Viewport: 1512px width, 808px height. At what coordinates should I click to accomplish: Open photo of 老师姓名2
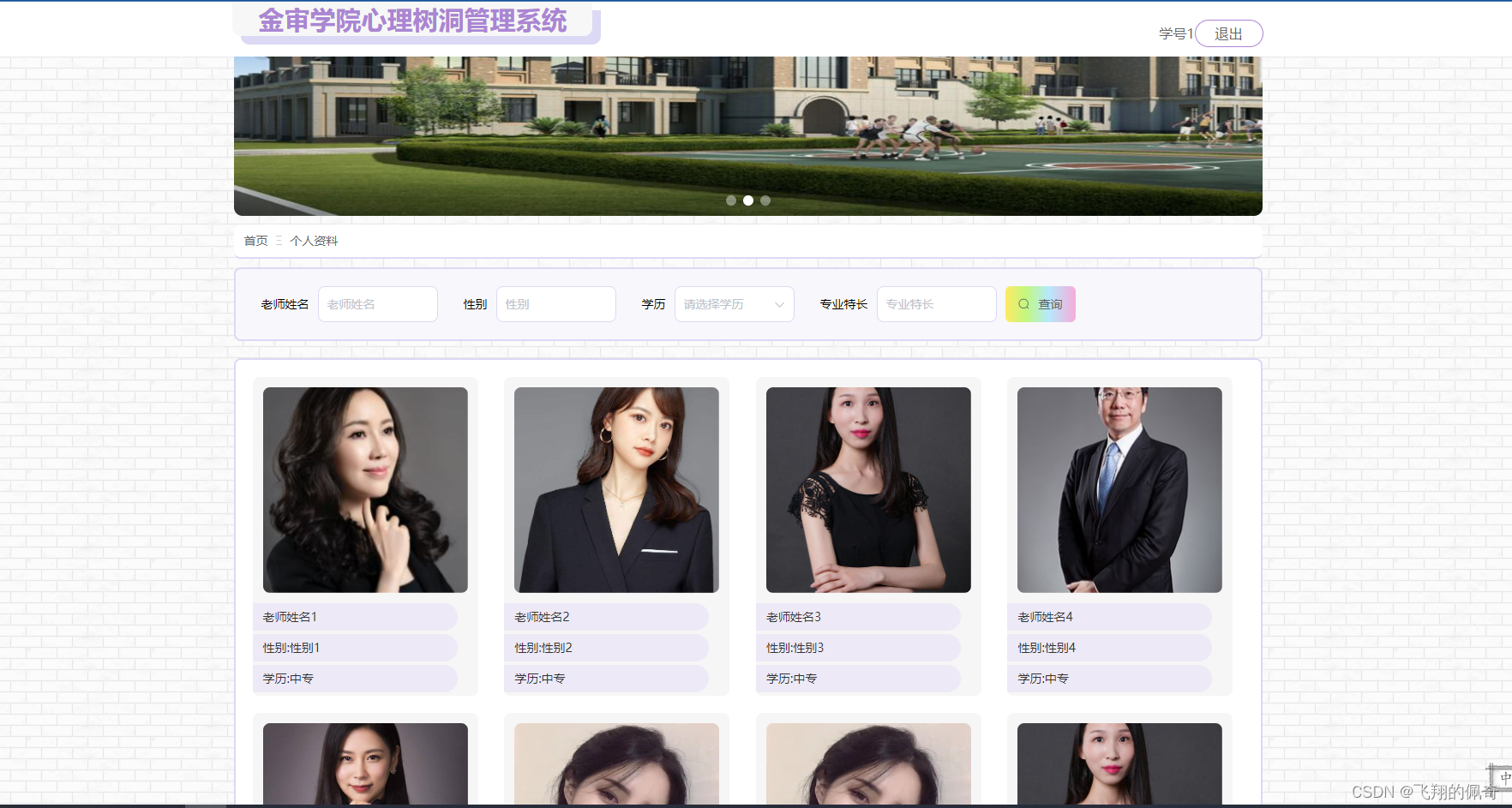coord(616,490)
